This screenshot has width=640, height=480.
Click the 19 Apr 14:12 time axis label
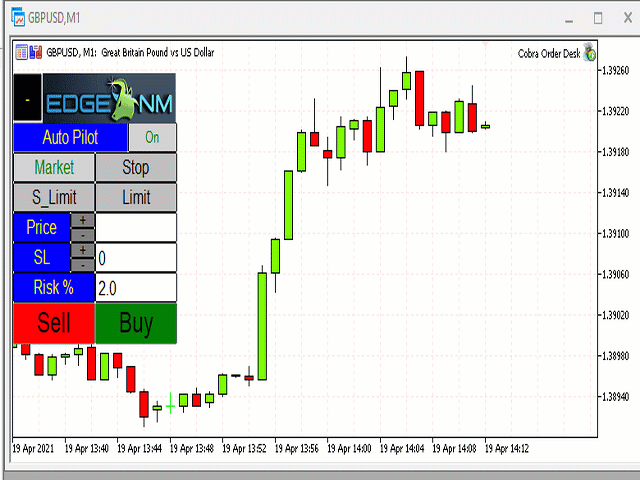tap(507, 449)
